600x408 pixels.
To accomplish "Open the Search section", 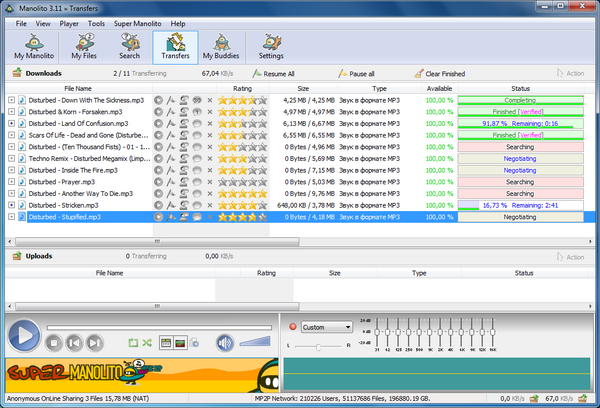I will coord(129,47).
